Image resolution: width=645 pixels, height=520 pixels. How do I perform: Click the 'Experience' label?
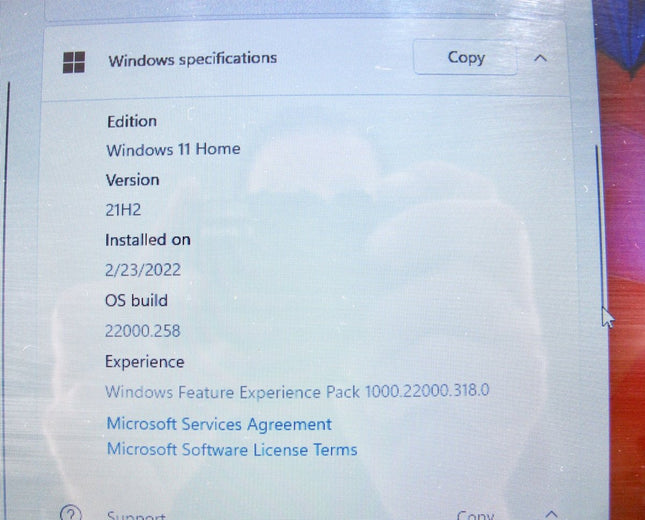[144, 362]
